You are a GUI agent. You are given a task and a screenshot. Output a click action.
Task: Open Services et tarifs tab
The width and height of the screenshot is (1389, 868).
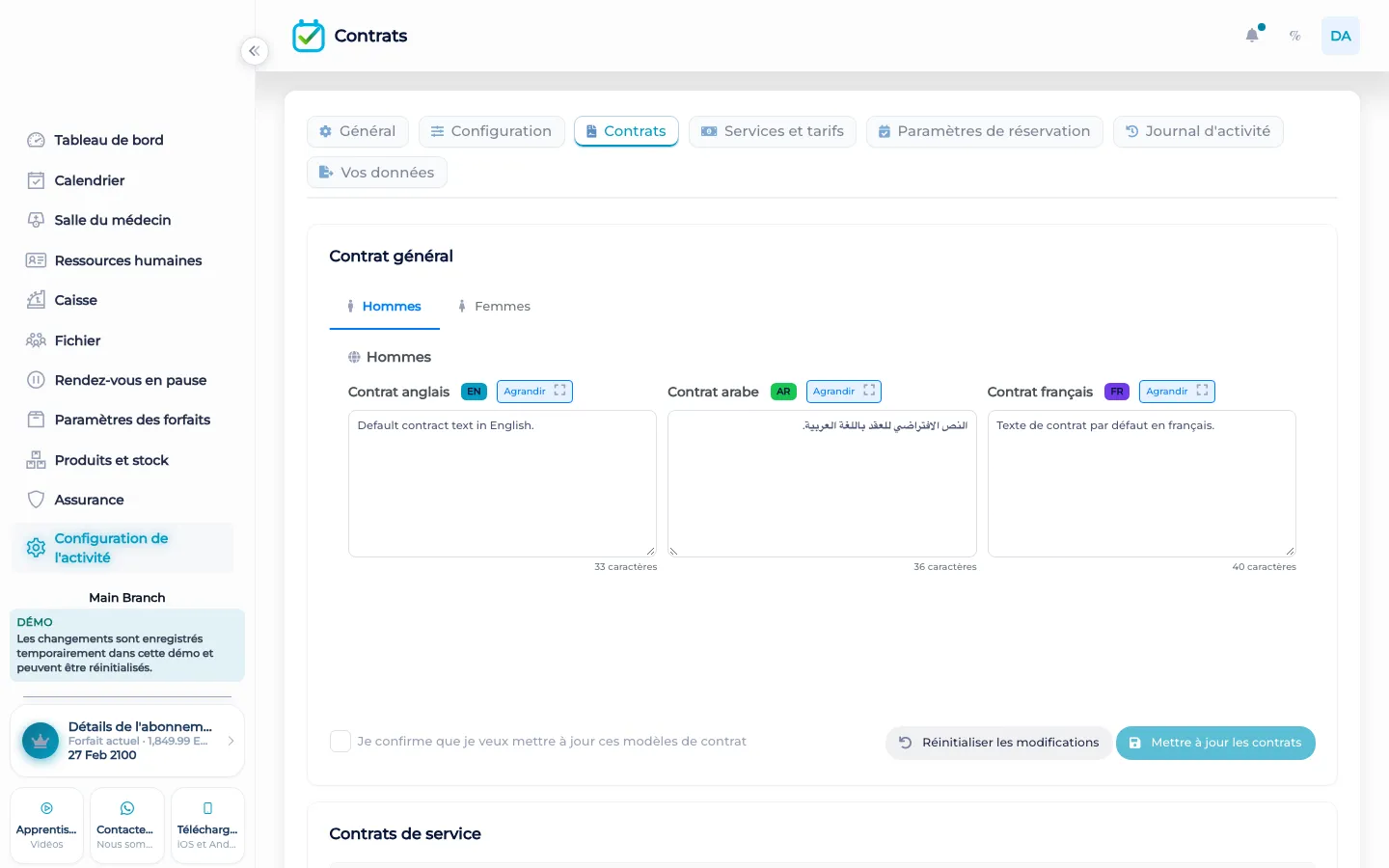[x=773, y=131]
